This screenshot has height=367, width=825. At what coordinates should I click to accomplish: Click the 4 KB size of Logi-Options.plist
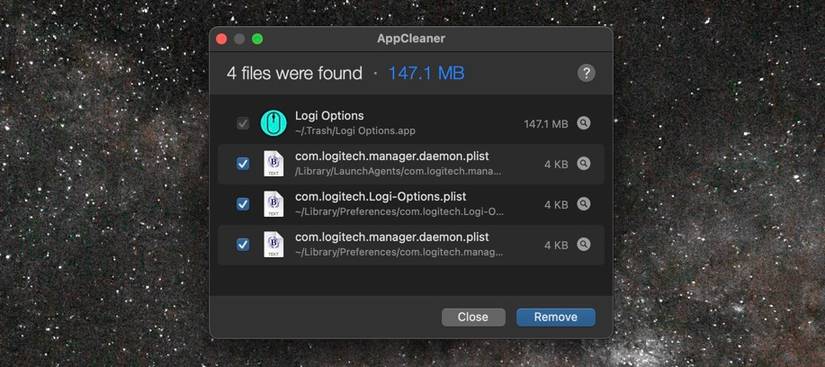point(556,205)
